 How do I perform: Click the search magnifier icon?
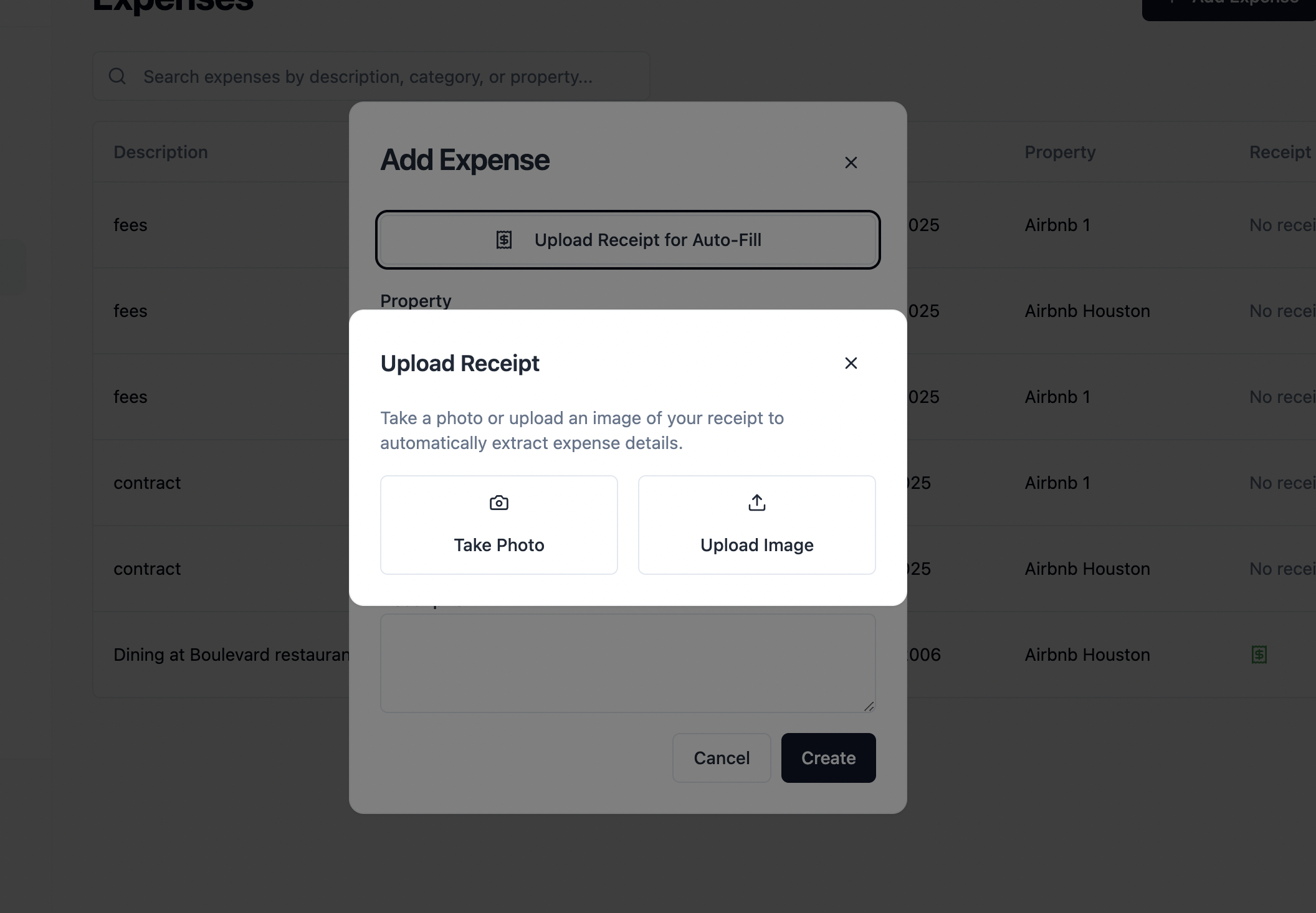117,76
